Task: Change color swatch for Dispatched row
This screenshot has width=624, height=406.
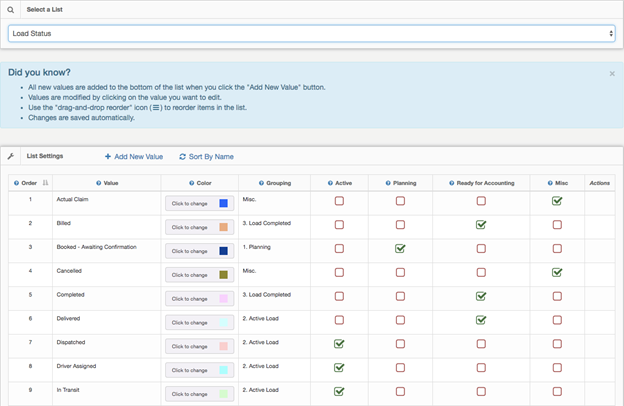Action: (x=199, y=346)
